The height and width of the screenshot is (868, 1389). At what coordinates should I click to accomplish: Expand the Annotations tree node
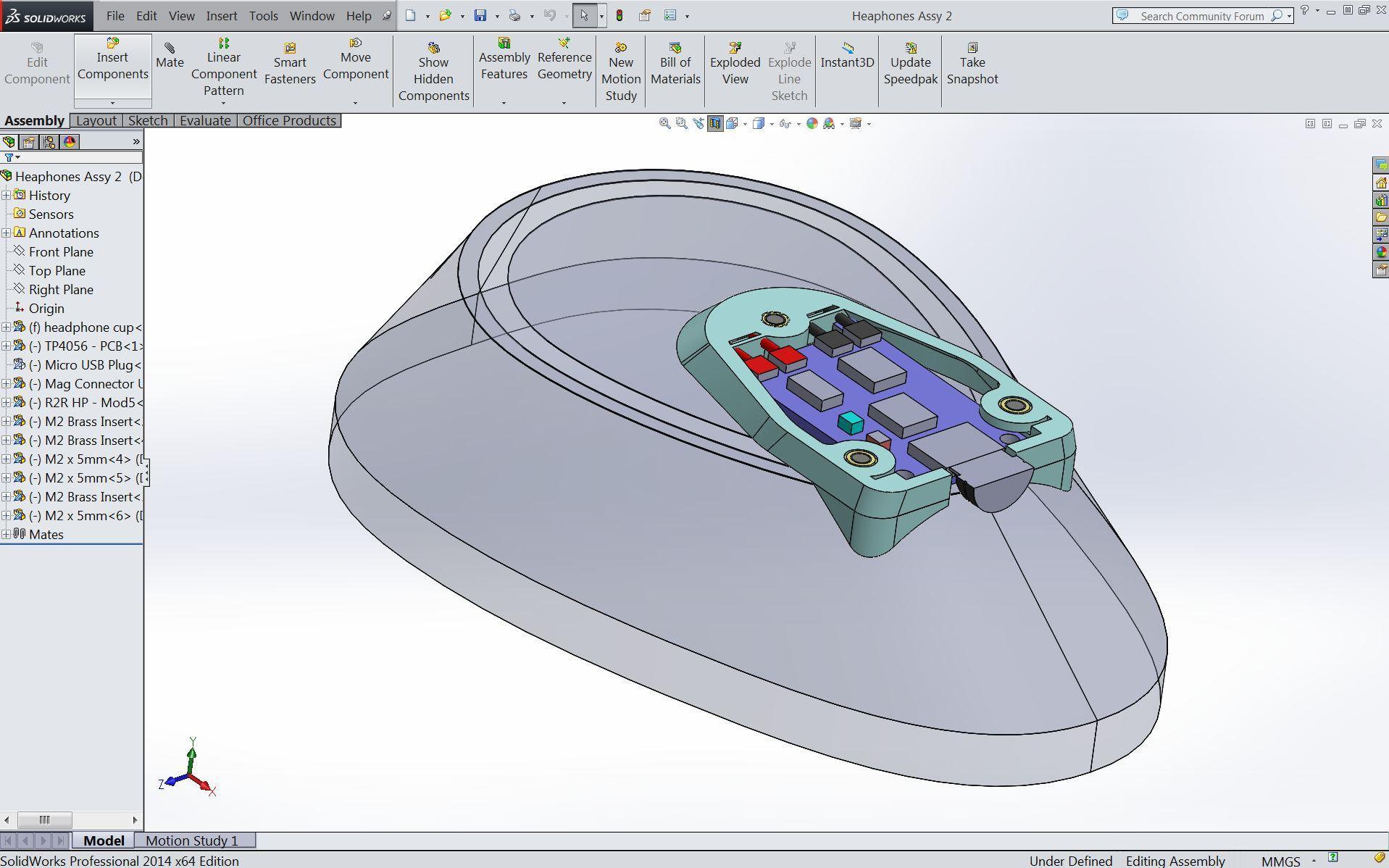coord(6,233)
